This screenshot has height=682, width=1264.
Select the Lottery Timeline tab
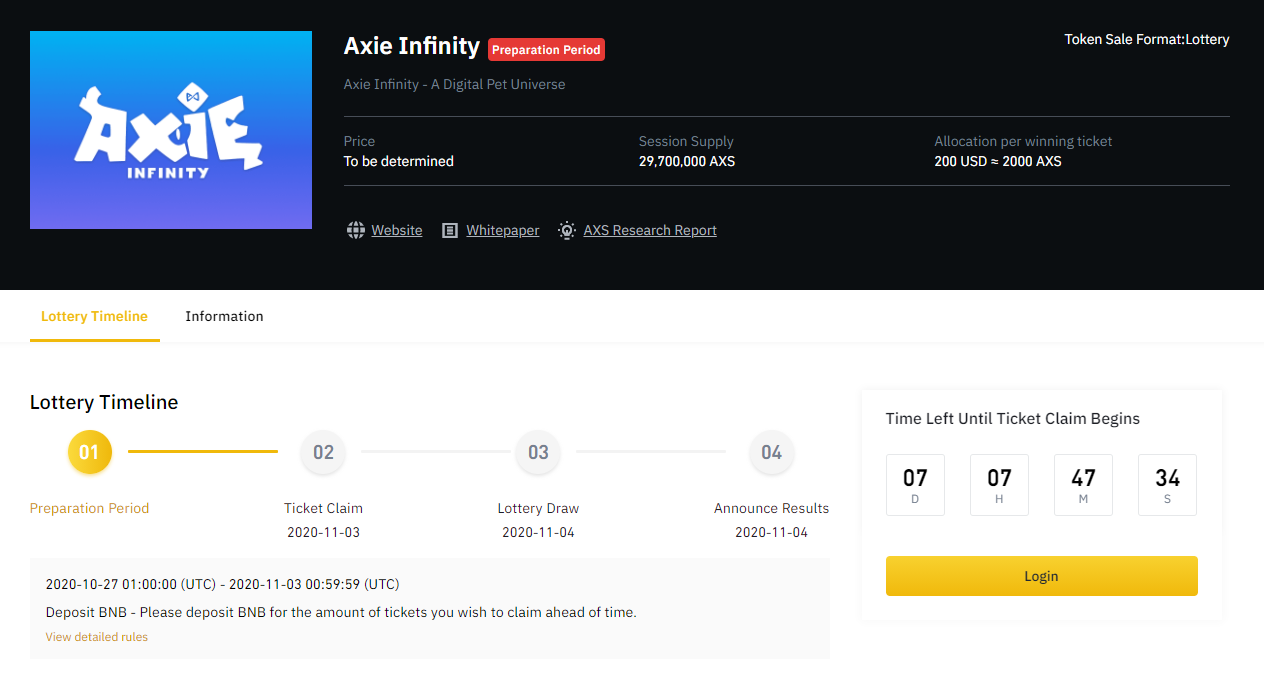(94, 316)
